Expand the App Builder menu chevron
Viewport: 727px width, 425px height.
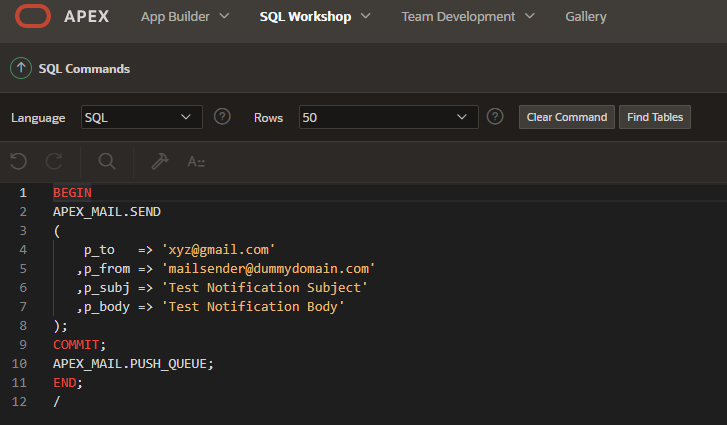[x=224, y=16]
